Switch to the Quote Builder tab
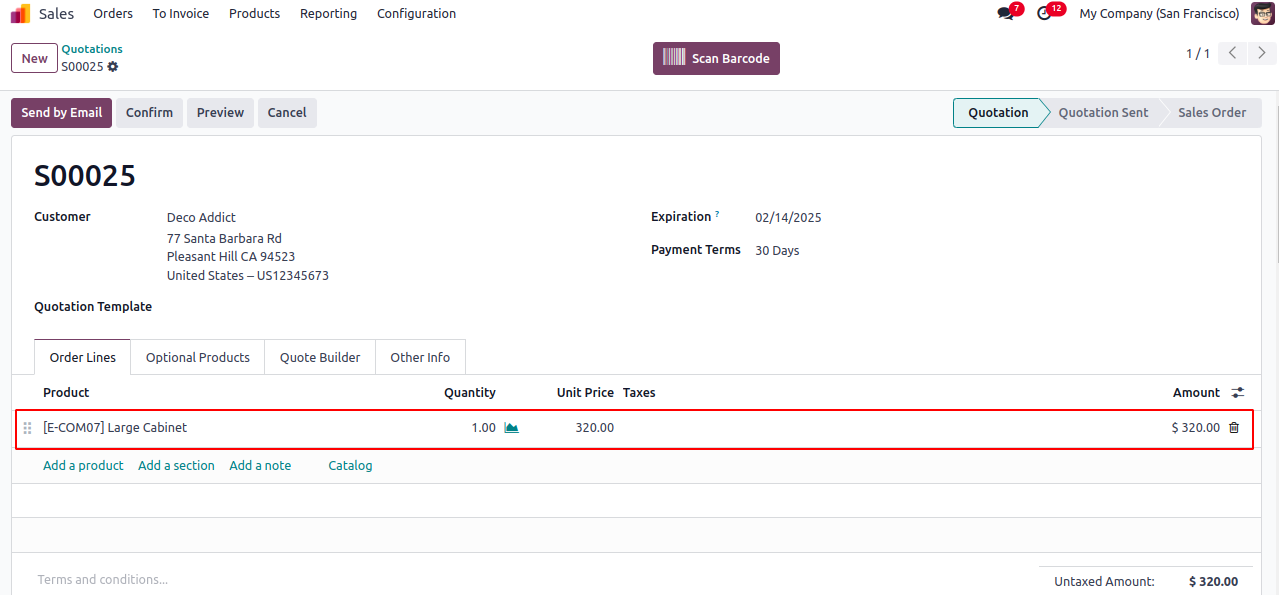Image resolution: width=1279 pixels, height=595 pixels. coord(320,358)
